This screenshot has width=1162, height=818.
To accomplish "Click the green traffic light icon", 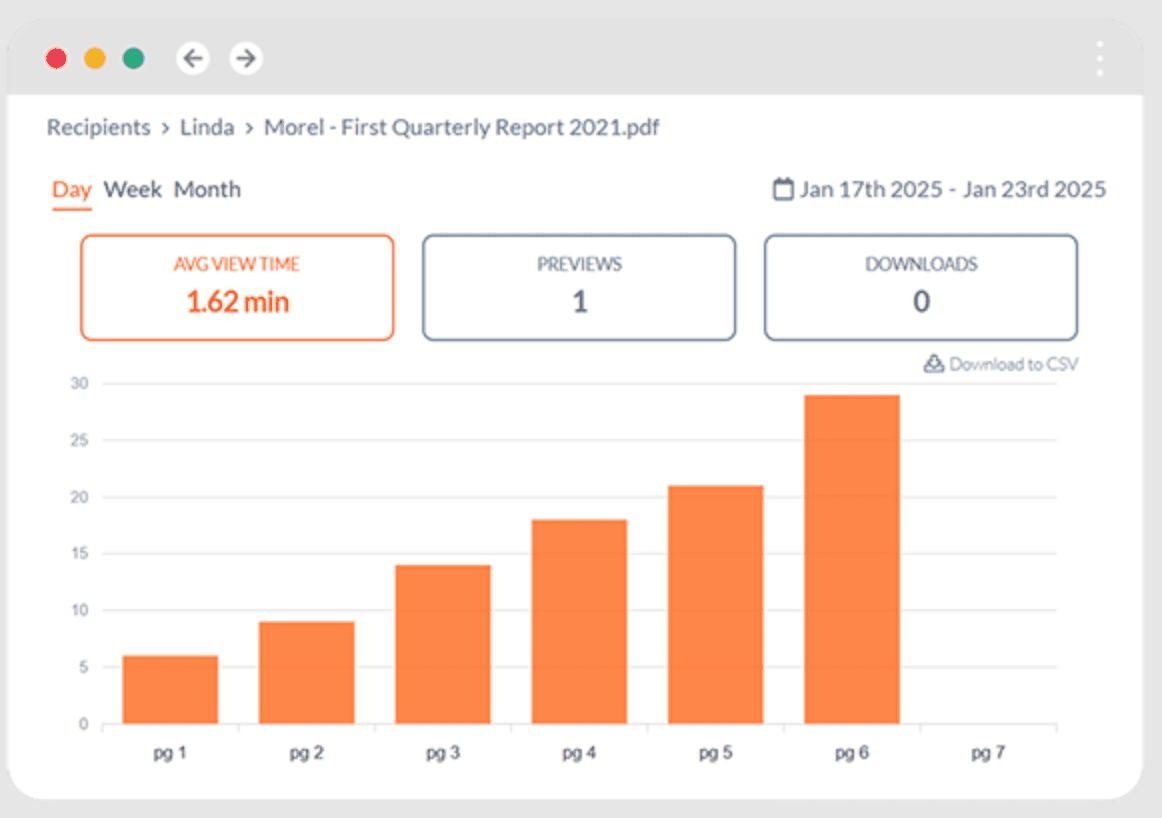I will pyautogui.click(x=134, y=58).
